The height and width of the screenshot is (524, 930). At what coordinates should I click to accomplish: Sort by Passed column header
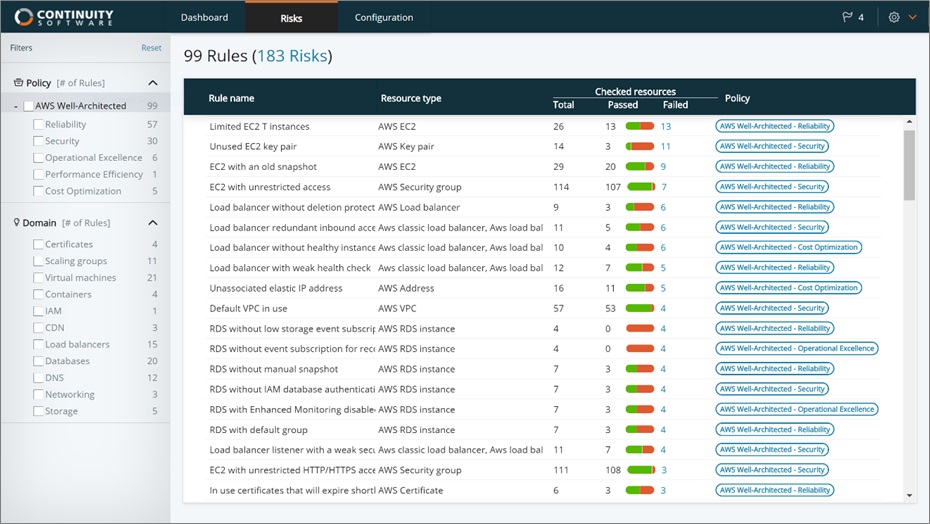click(x=623, y=105)
